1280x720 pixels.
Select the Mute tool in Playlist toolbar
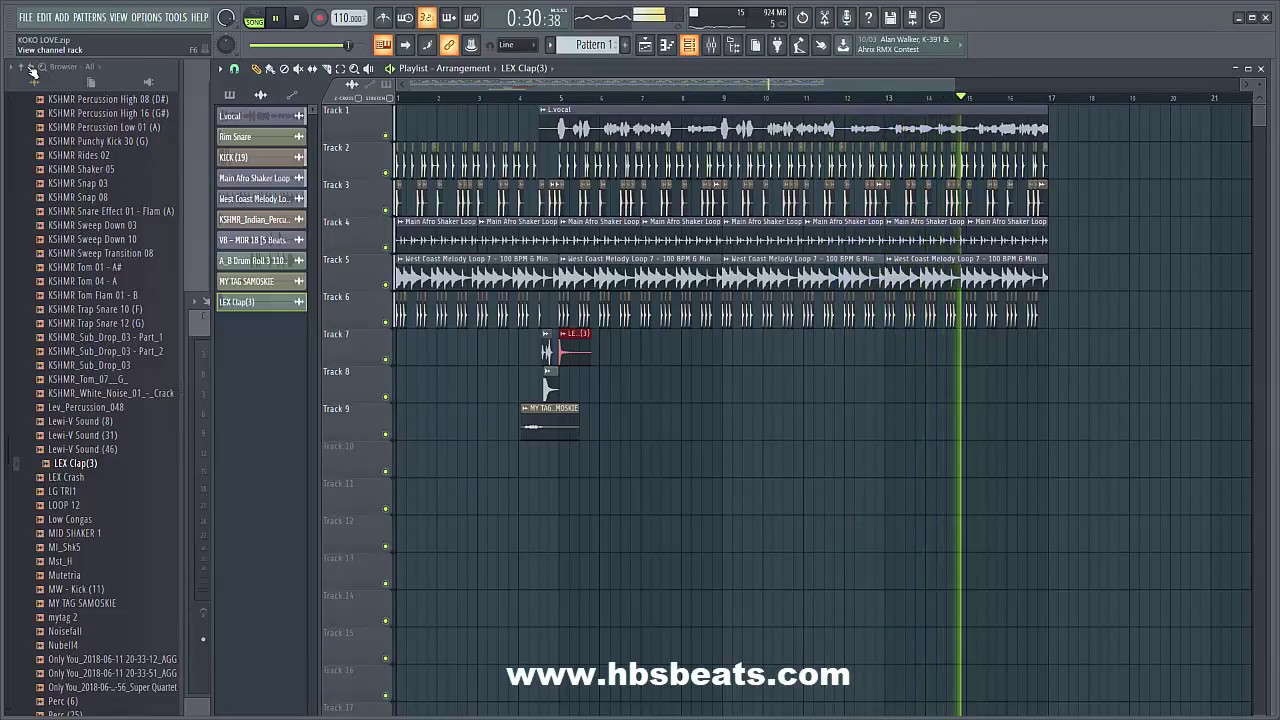(x=298, y=69)
